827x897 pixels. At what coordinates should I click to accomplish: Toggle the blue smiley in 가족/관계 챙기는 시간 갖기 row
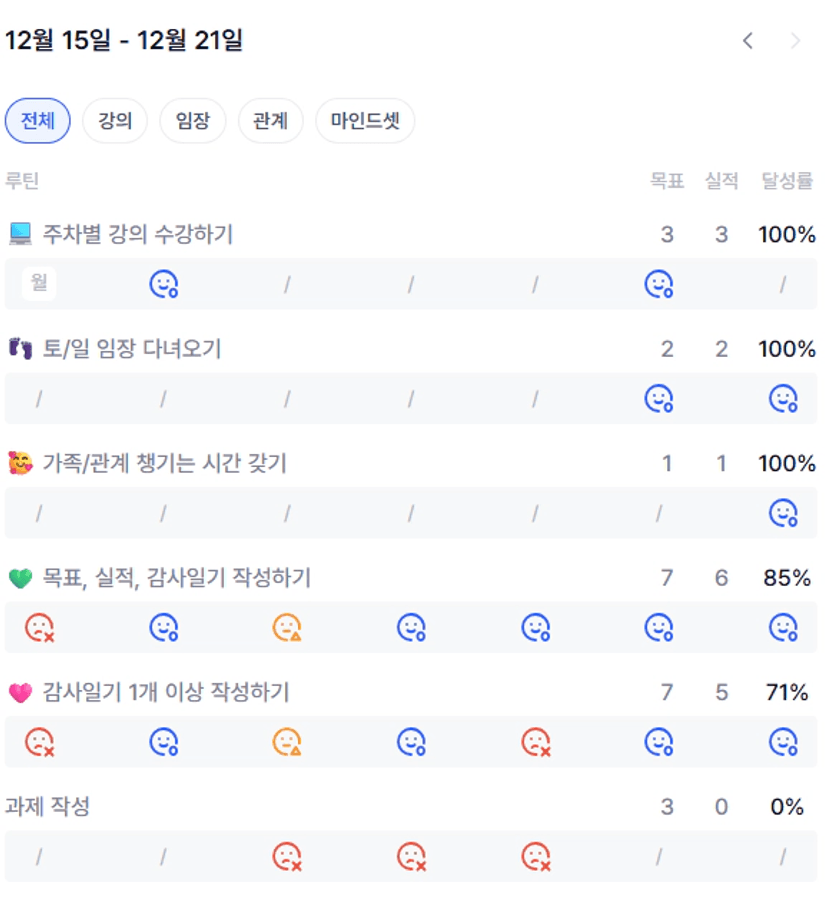tap(783, 514)
